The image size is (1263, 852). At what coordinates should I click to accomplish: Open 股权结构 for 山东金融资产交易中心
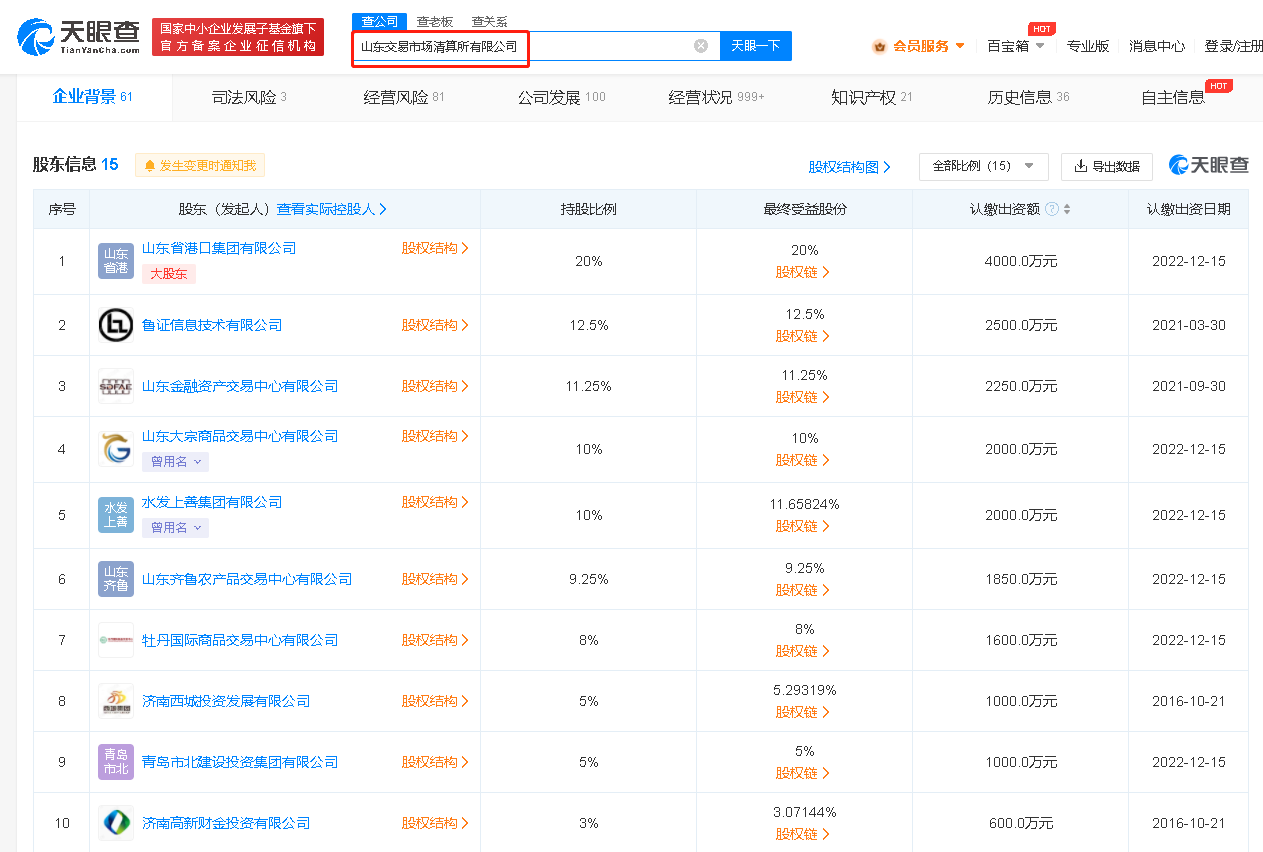[436, 386]
